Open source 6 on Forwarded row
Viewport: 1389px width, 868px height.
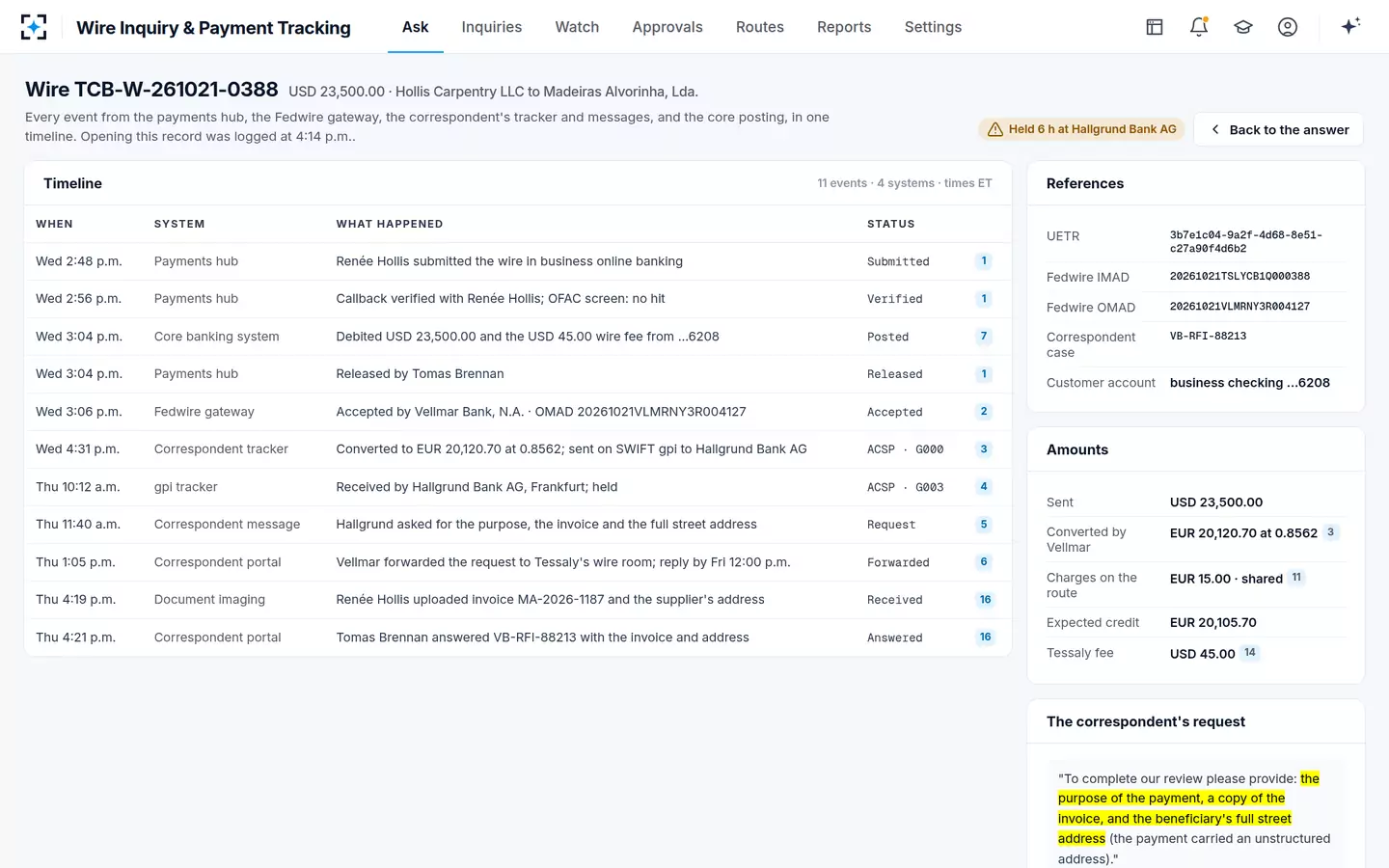tap(984, 562)
